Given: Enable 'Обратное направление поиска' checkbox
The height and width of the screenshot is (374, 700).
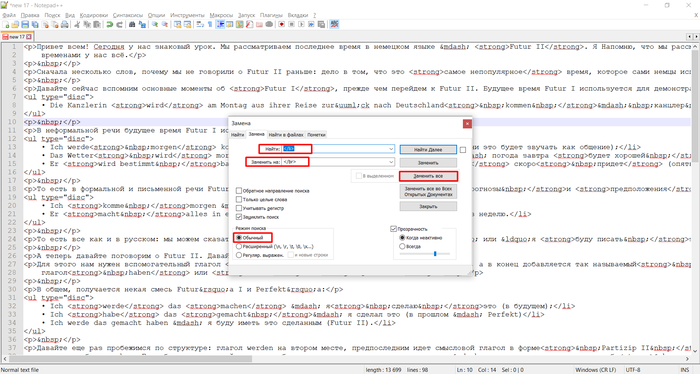Looking at the screenshot, I should (239, 191).
